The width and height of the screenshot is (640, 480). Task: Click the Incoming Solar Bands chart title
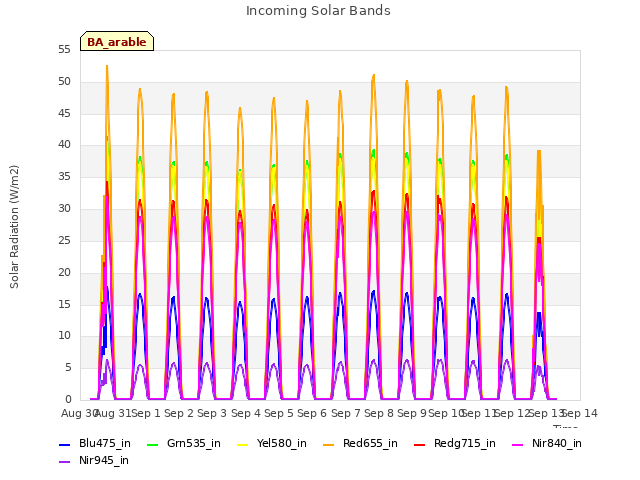coord(318,11)
